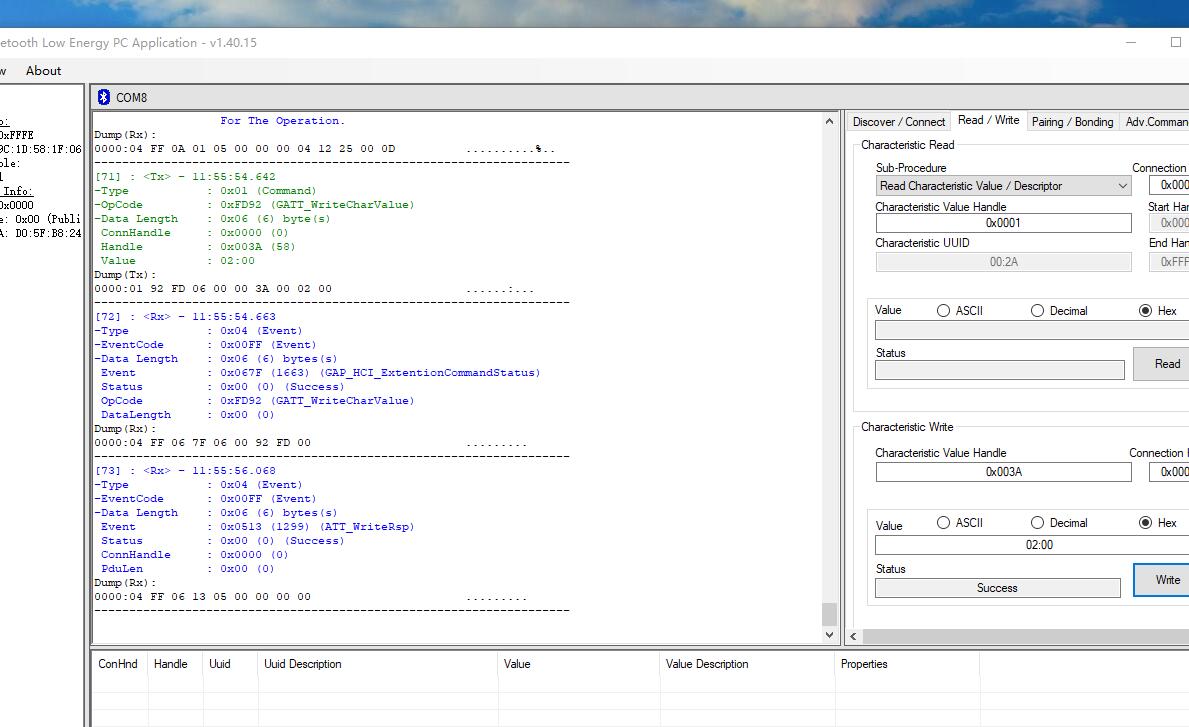Choose Hex format for Characteristic Write value
The width and height of the screenshot is (1189, 727).
pos(1145,523)
